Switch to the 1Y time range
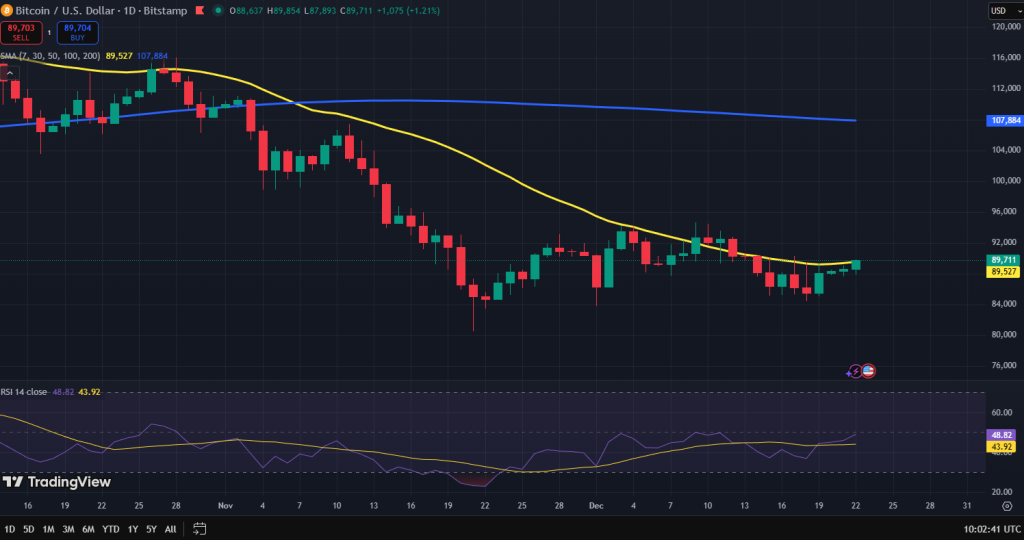1024x540 pixels. (x=133, y=529)
